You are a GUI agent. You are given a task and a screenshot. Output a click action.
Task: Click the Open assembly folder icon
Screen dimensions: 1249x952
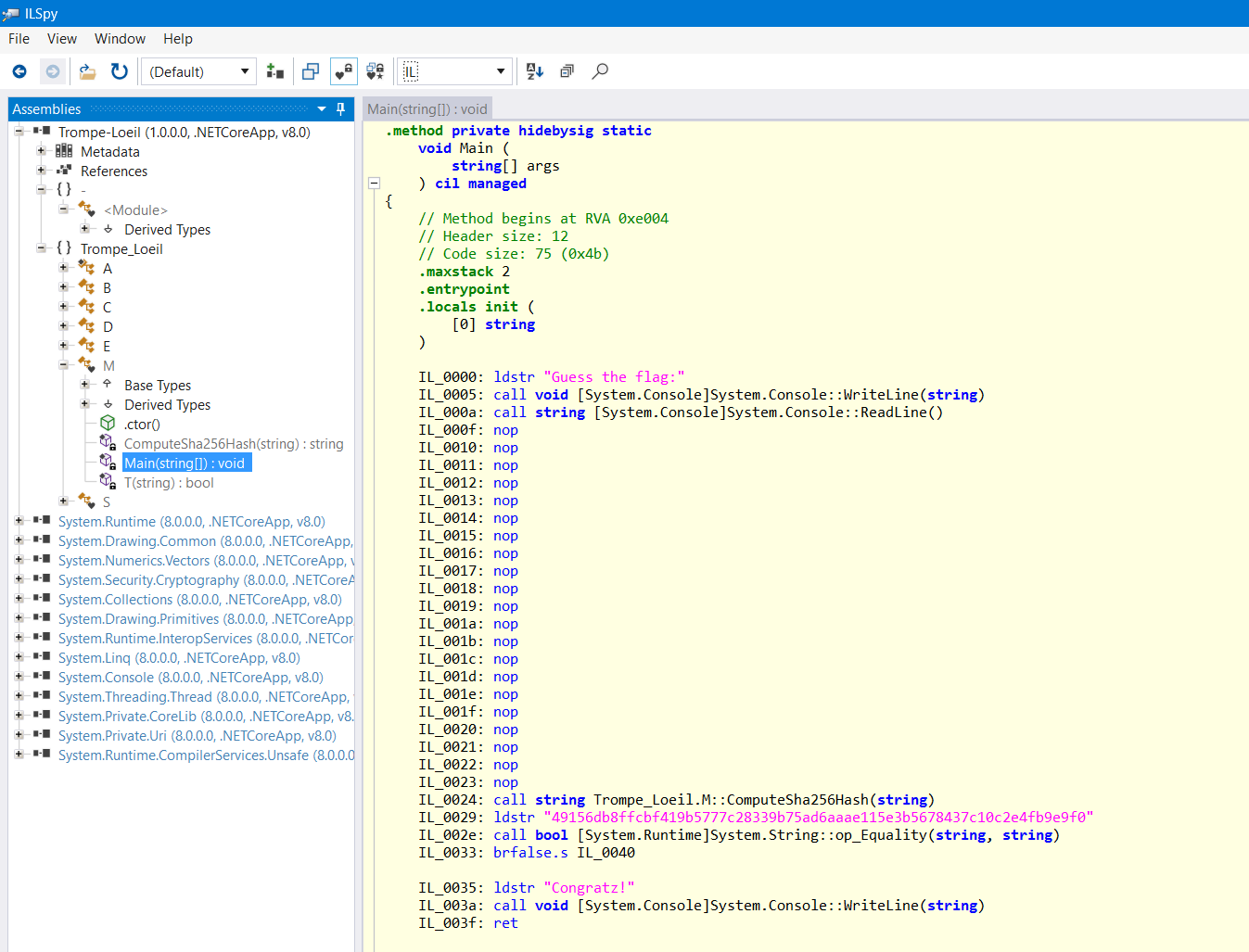[87, 71]
